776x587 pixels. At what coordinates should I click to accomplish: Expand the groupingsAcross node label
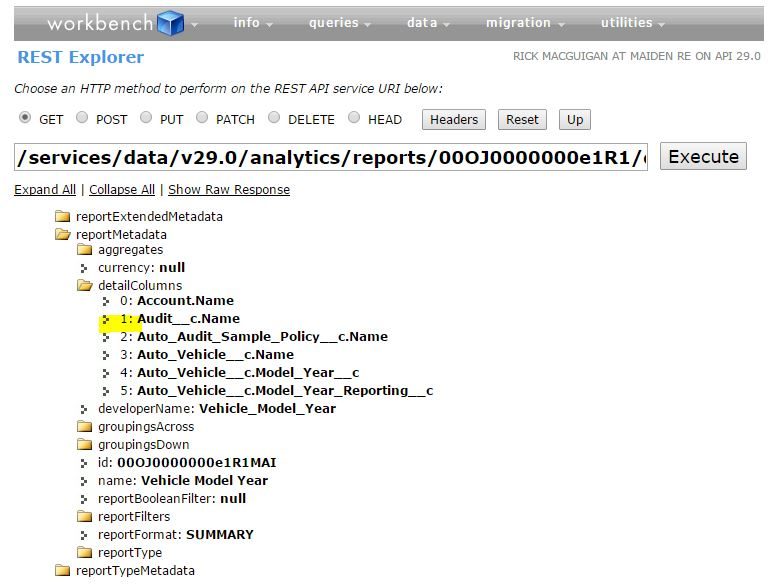point(146,427)
